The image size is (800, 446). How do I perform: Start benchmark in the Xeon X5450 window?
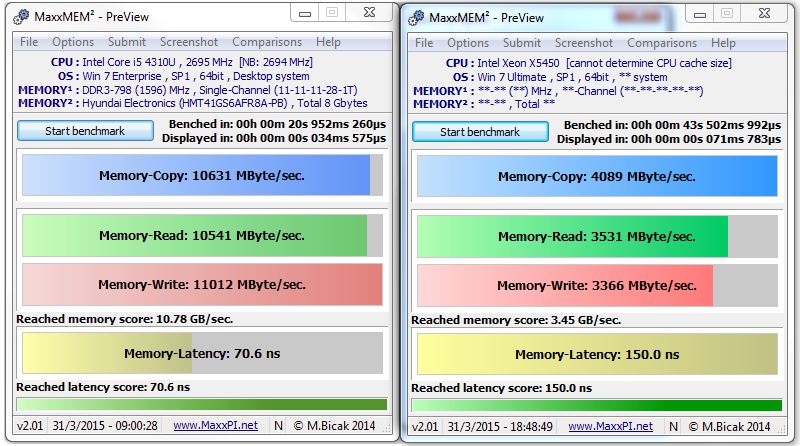(x=480, y=132)
